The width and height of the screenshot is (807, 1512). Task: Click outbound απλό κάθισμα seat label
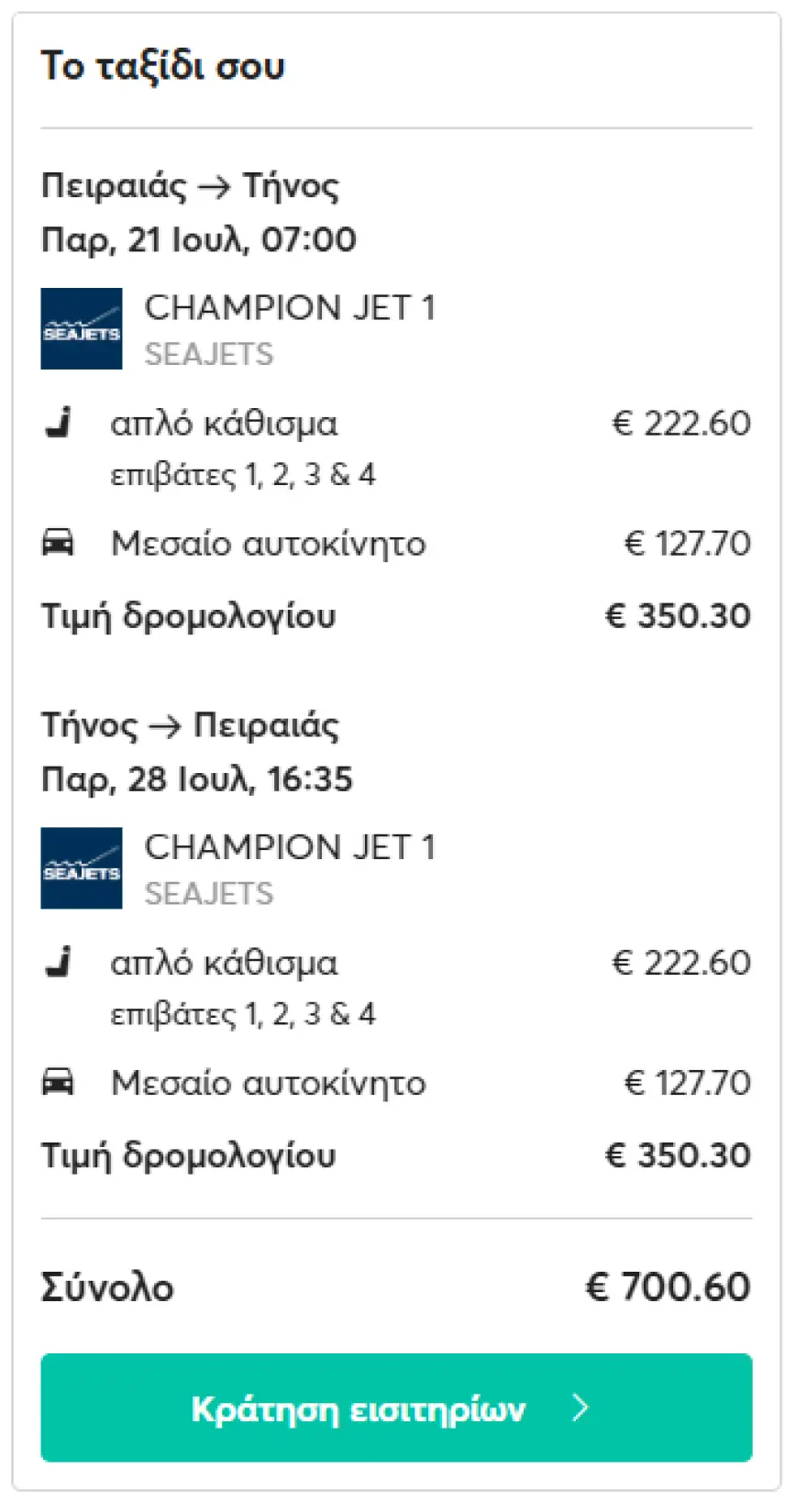click(x=224, y=424)
